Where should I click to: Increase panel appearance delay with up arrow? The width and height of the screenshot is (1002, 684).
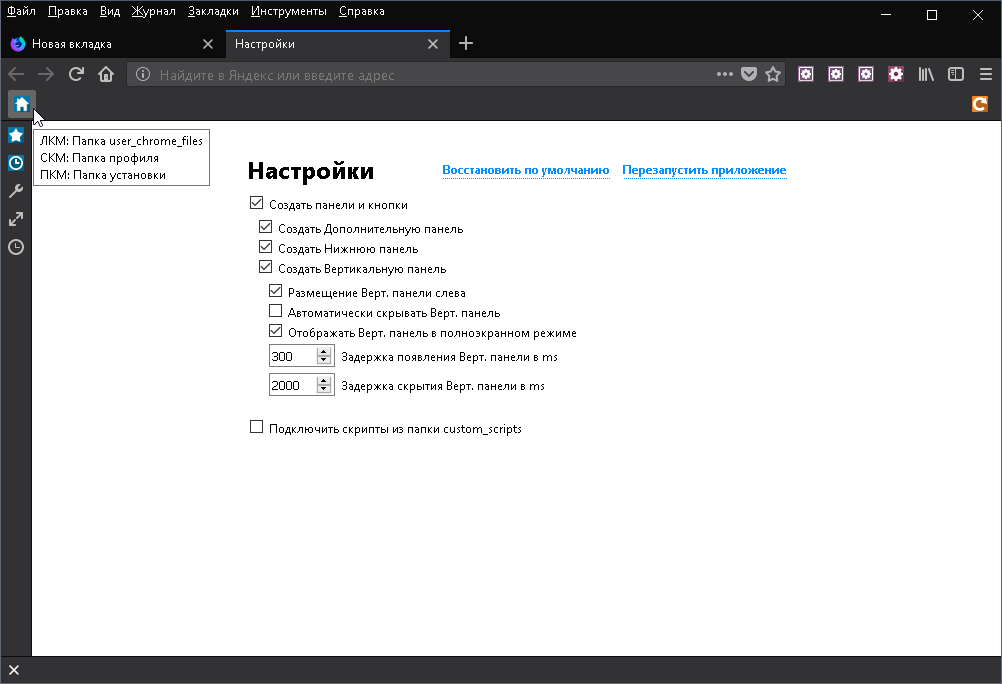pyautogui.click(x=324, y=351)
